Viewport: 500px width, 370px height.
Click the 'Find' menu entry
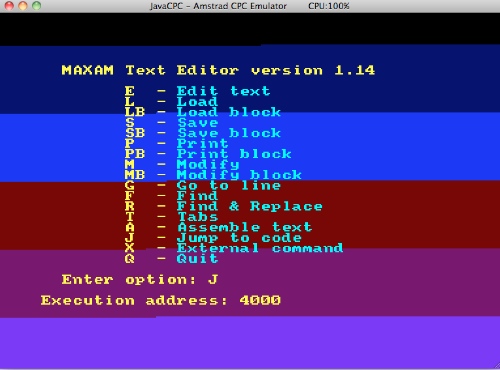(x=197, y=196)
